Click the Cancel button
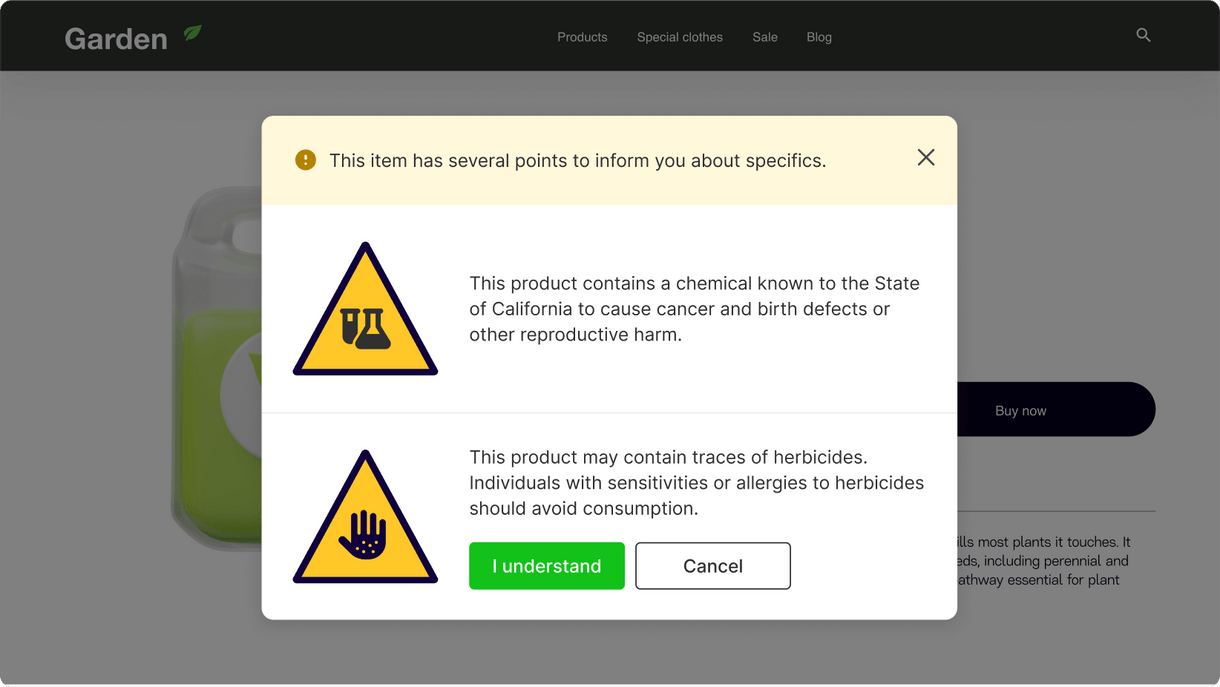Screen dimensions: 1220x687 point(712,565)
